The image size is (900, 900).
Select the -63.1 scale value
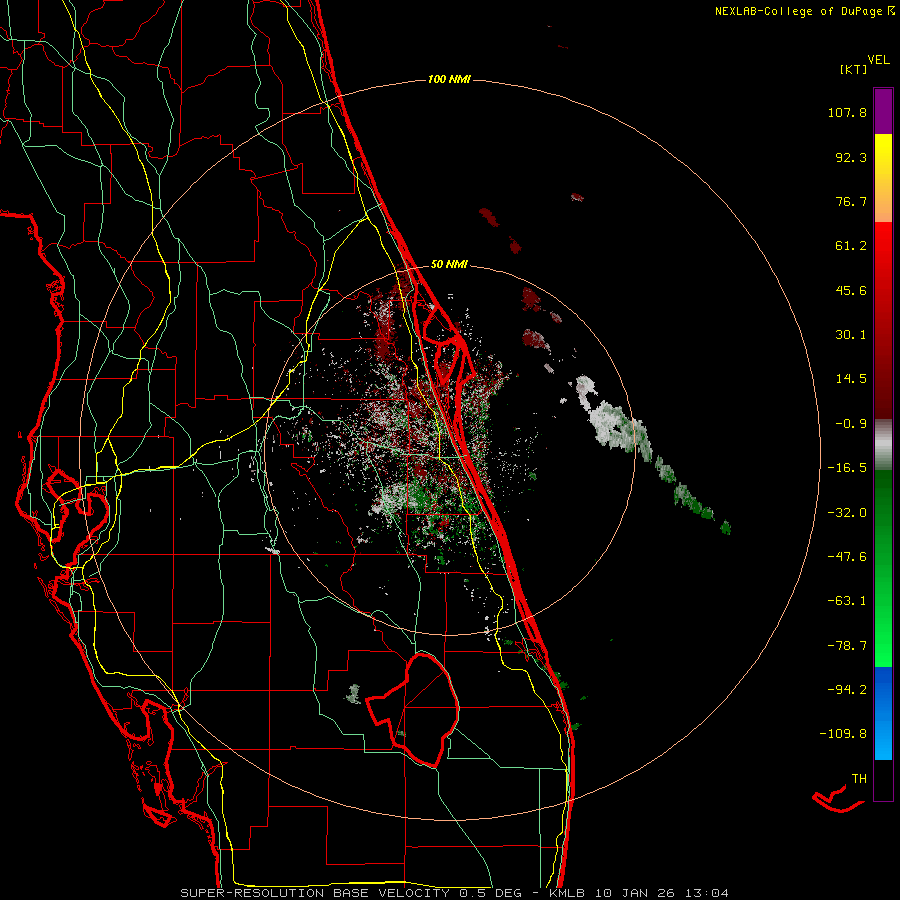point(847,601)
